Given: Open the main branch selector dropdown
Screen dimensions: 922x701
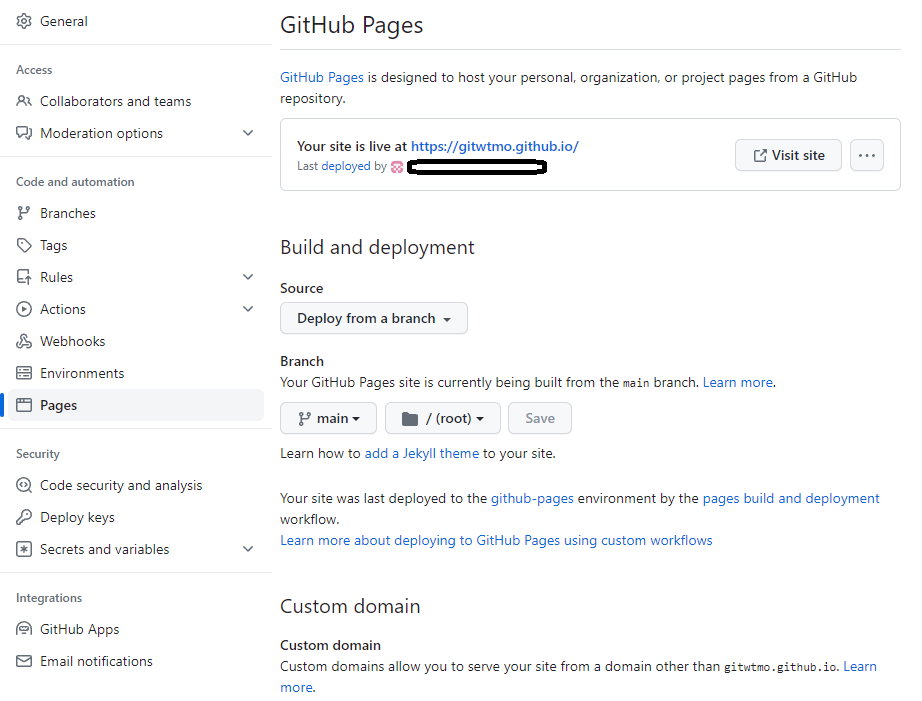Looking at the screenshot, I should pos(328,418).
